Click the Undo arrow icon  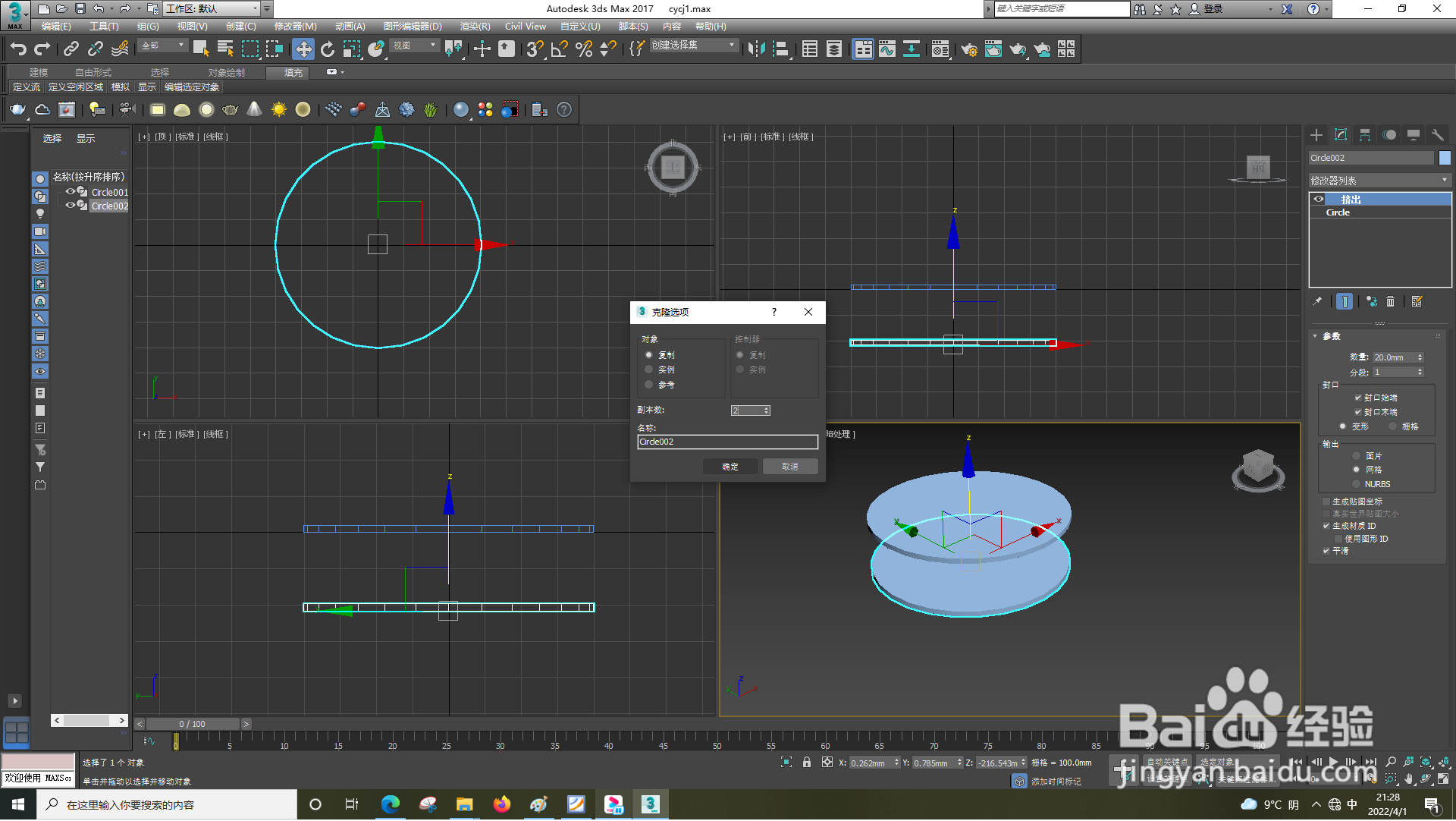point(18,49)
